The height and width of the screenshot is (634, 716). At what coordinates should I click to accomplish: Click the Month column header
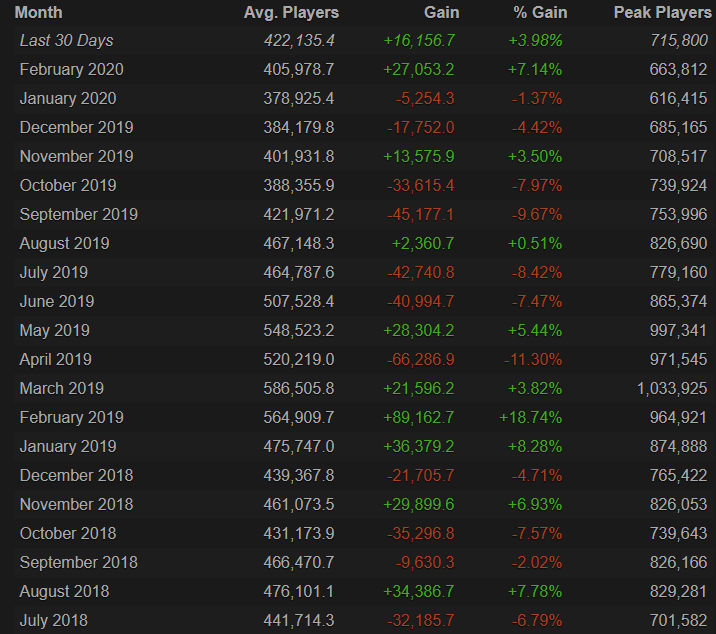click(40, 13)
